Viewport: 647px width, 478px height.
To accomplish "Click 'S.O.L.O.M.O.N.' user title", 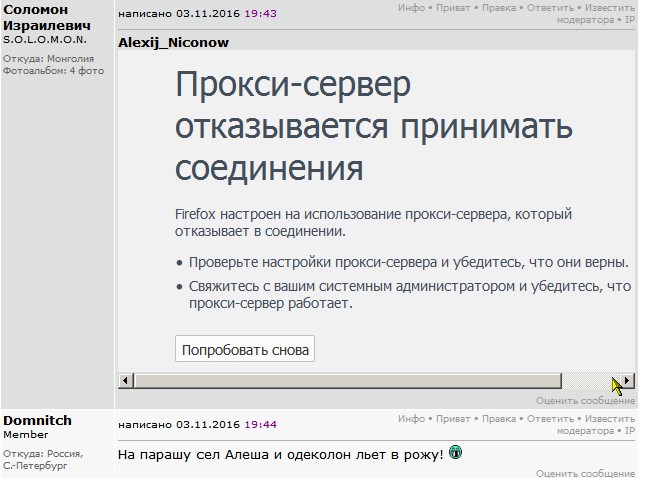I will [45, 40].
